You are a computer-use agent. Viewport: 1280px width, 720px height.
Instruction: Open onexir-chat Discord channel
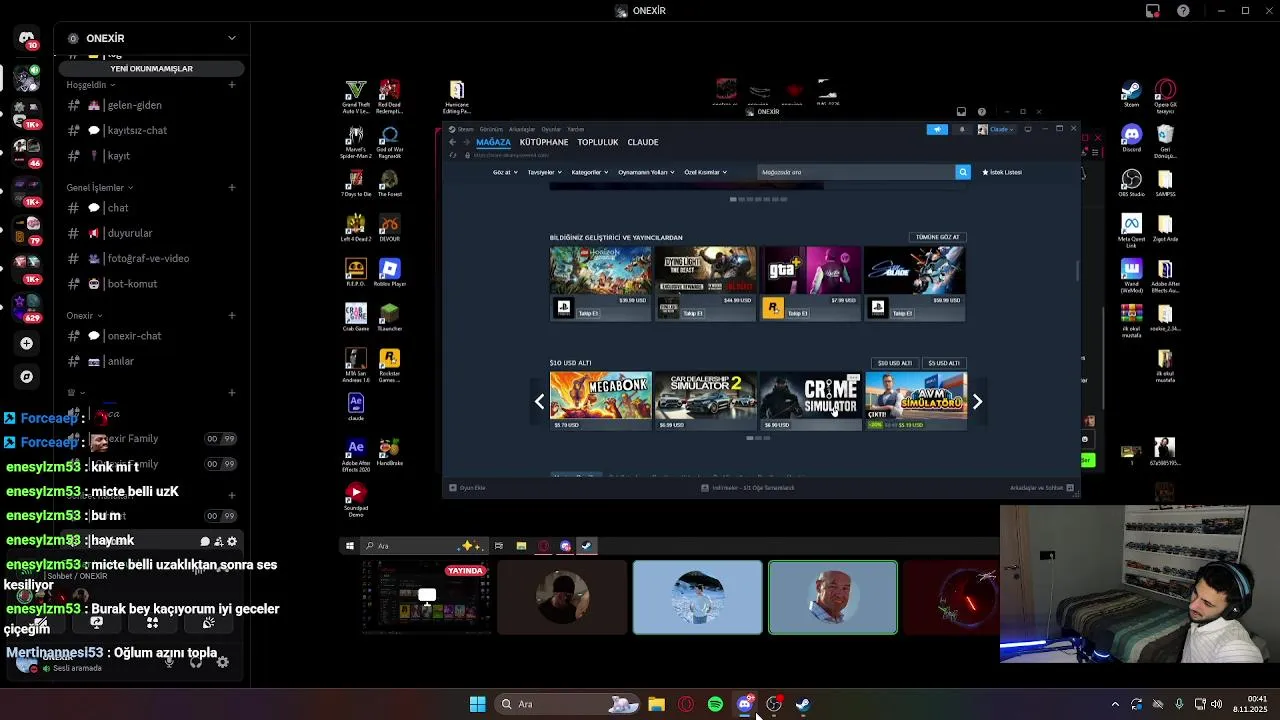[151, 336]
